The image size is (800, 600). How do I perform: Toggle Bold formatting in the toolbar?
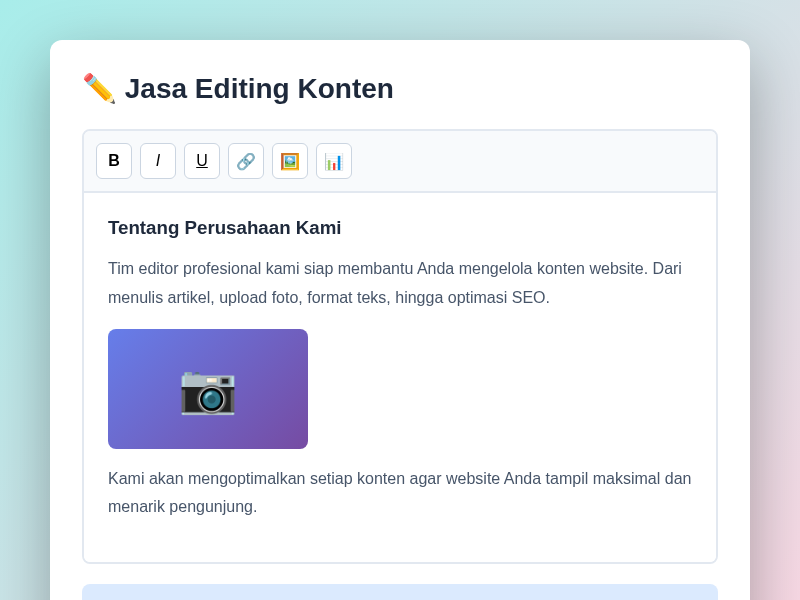point(114,161)
